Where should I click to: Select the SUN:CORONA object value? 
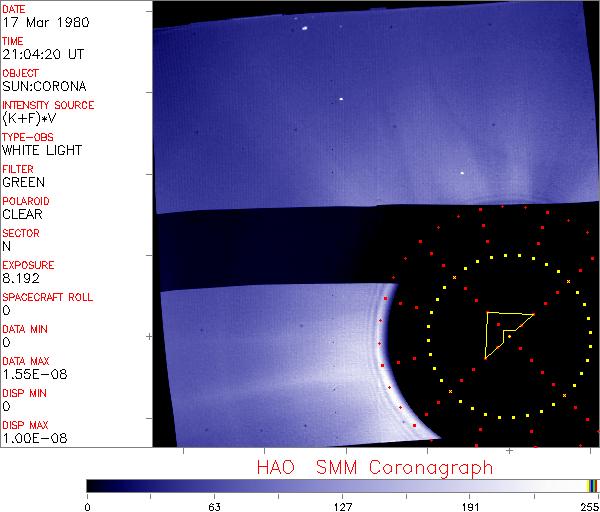pos(44,86)
